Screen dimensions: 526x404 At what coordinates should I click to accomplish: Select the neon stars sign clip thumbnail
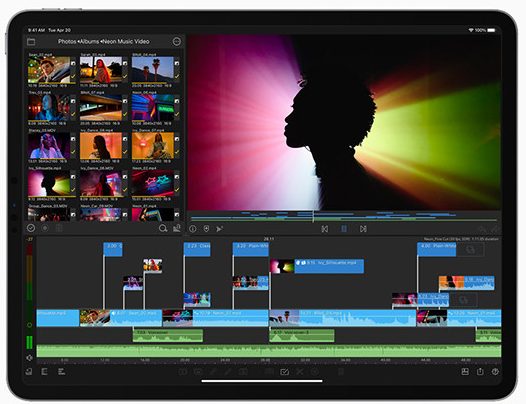click(x=153, y=183)
